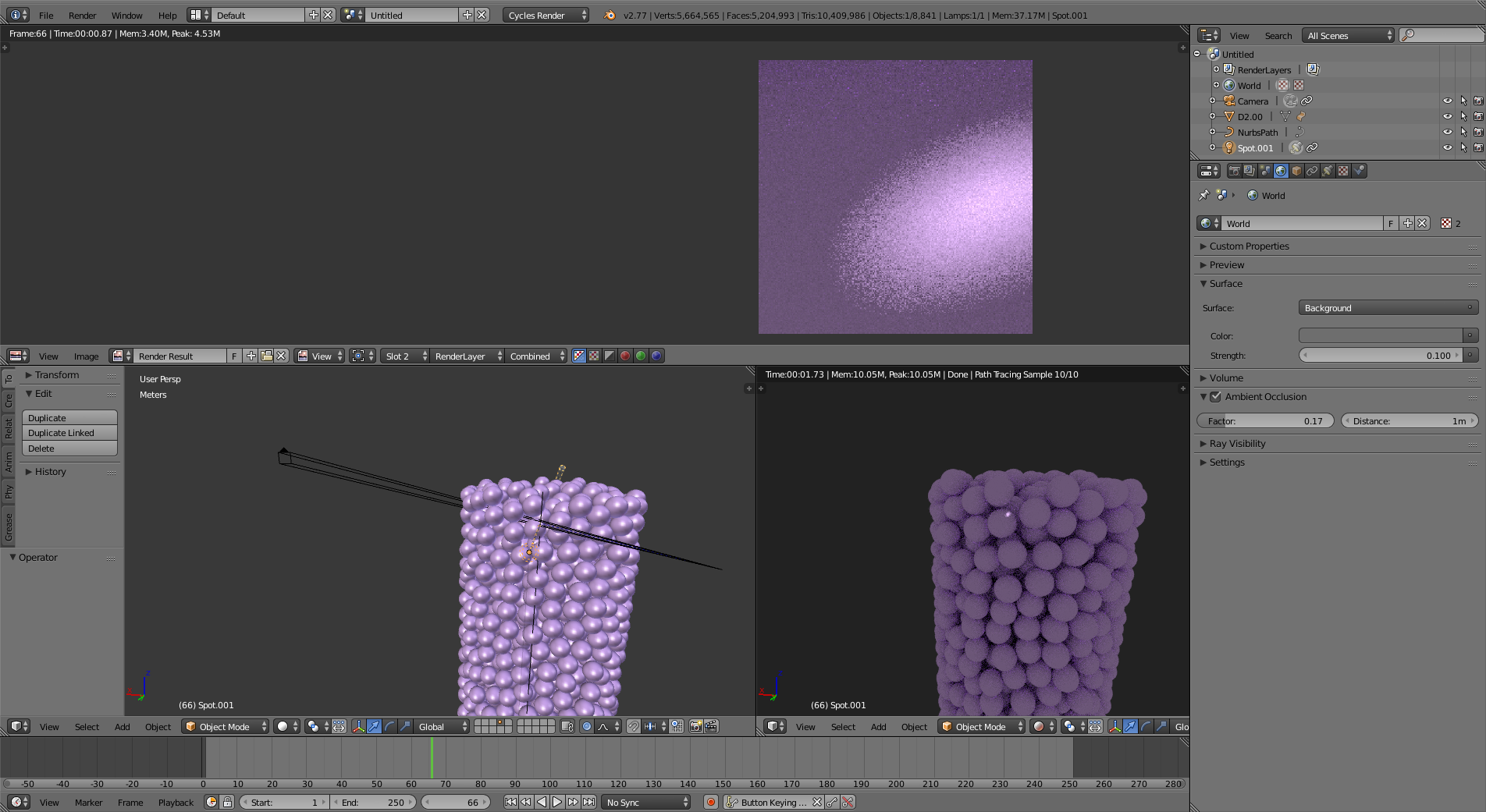Click the OpenGL render image camera icon

695,726
